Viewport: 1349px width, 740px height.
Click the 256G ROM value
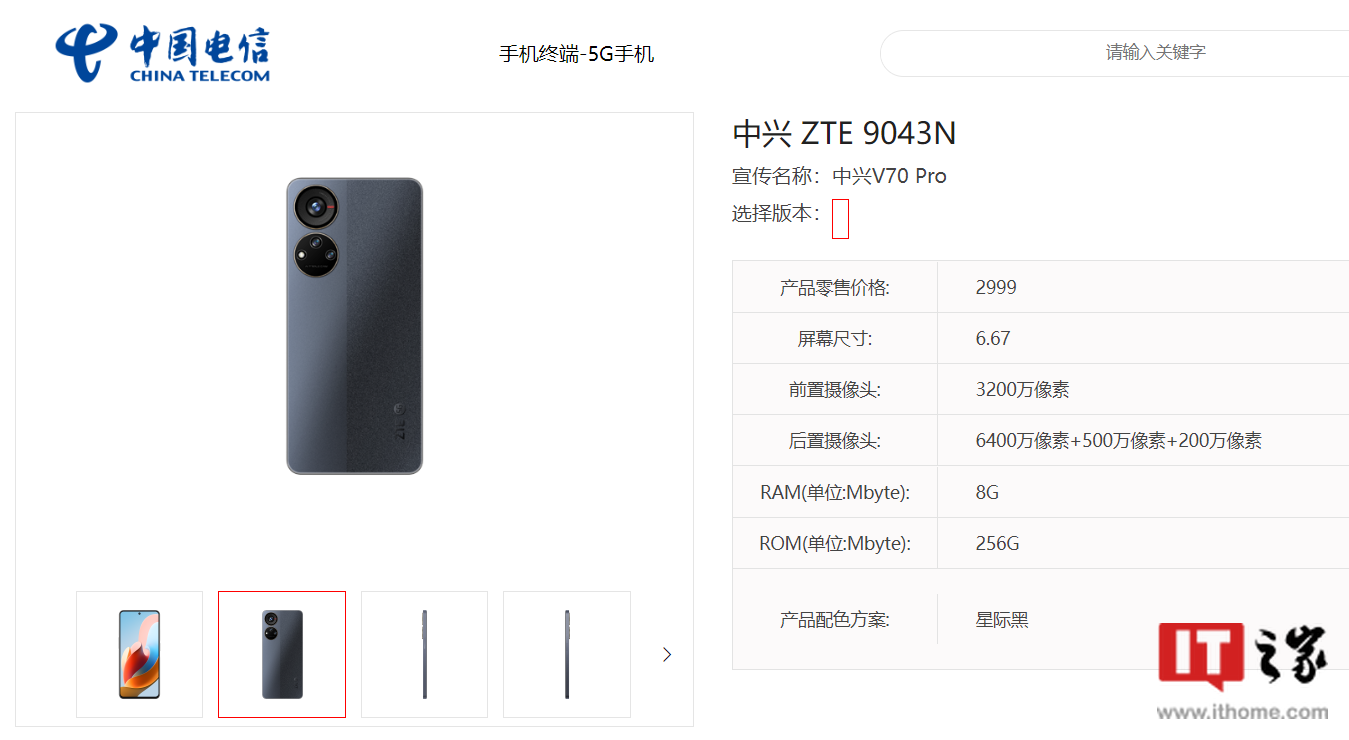coord(997,543)
